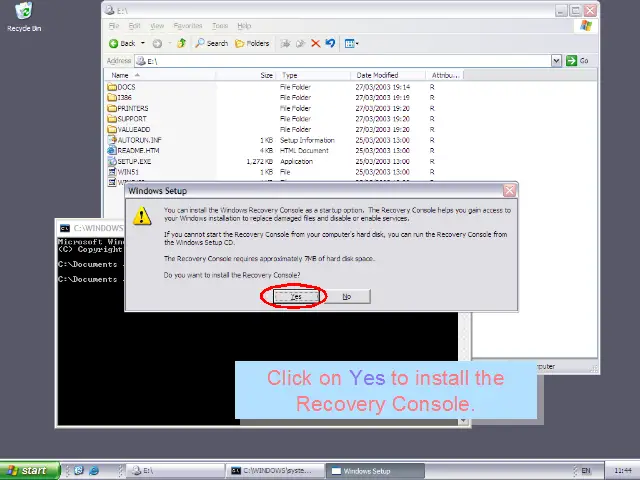Screen dimensions: 640x480
Task: Switch to command prompt taskbar button
Action: (x=276, y=471)
